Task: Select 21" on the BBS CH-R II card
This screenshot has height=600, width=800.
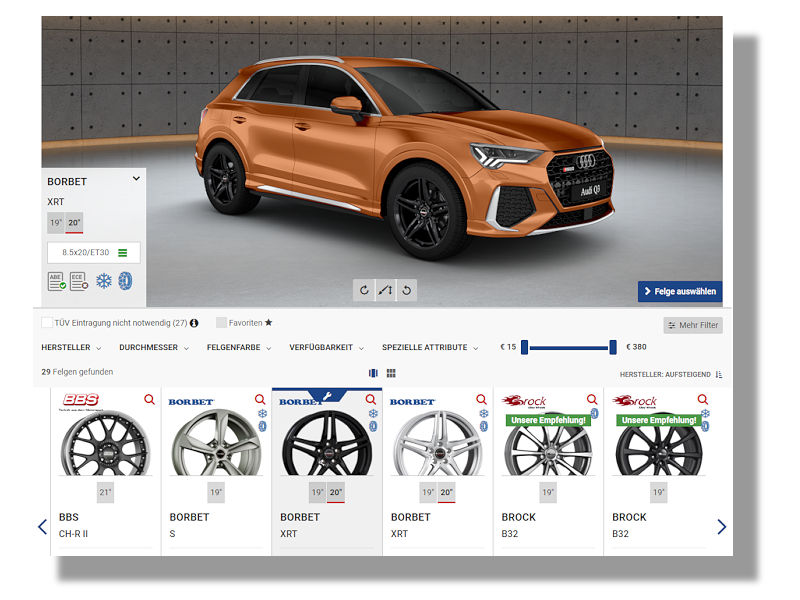Action: (x=105, y=492)
